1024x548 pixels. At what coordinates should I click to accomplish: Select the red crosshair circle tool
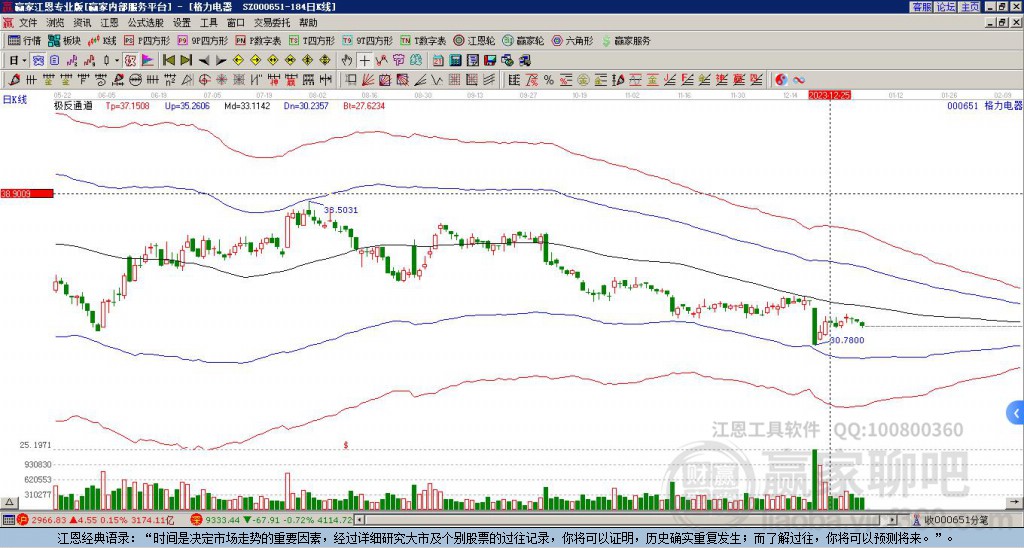point(204,80)
